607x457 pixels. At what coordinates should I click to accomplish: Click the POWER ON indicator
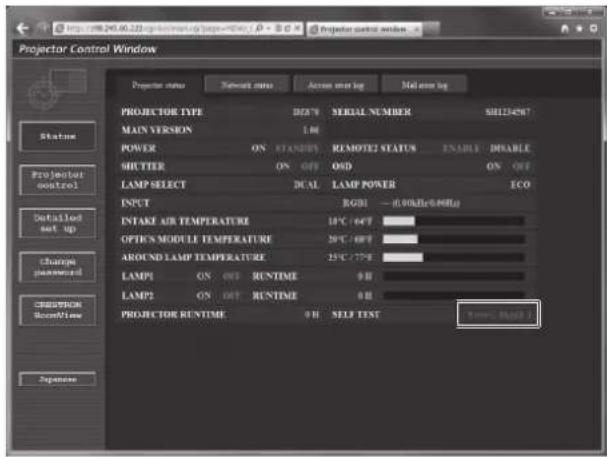click(258, 148)
